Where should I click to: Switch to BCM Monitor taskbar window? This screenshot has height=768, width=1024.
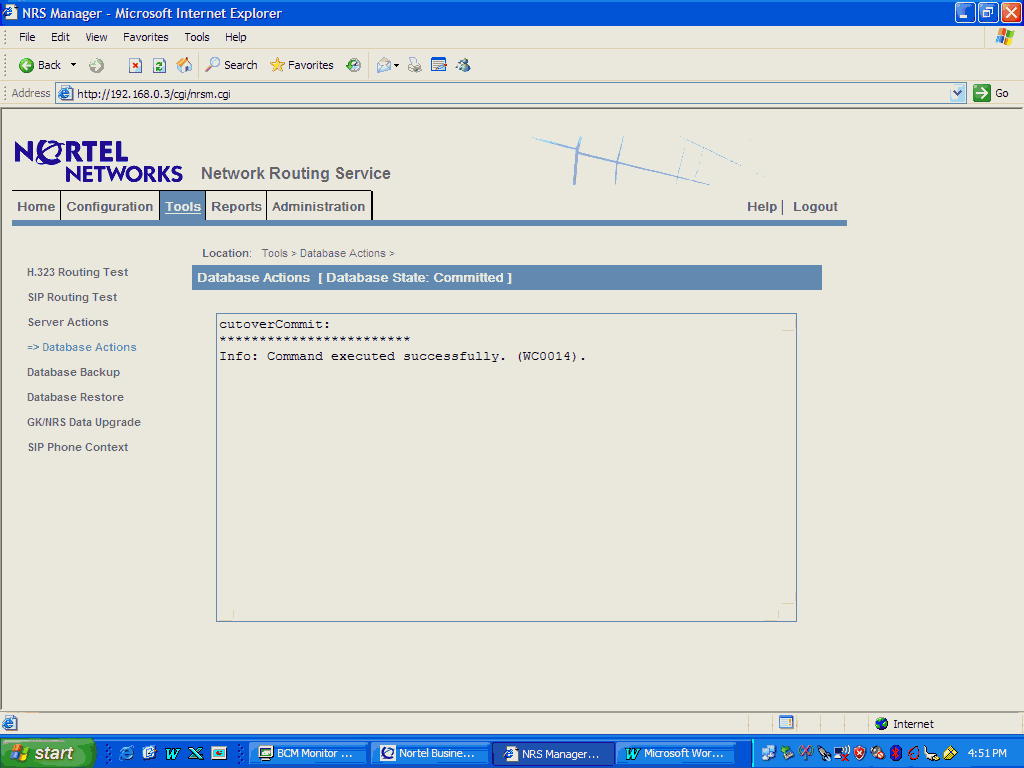308,753
